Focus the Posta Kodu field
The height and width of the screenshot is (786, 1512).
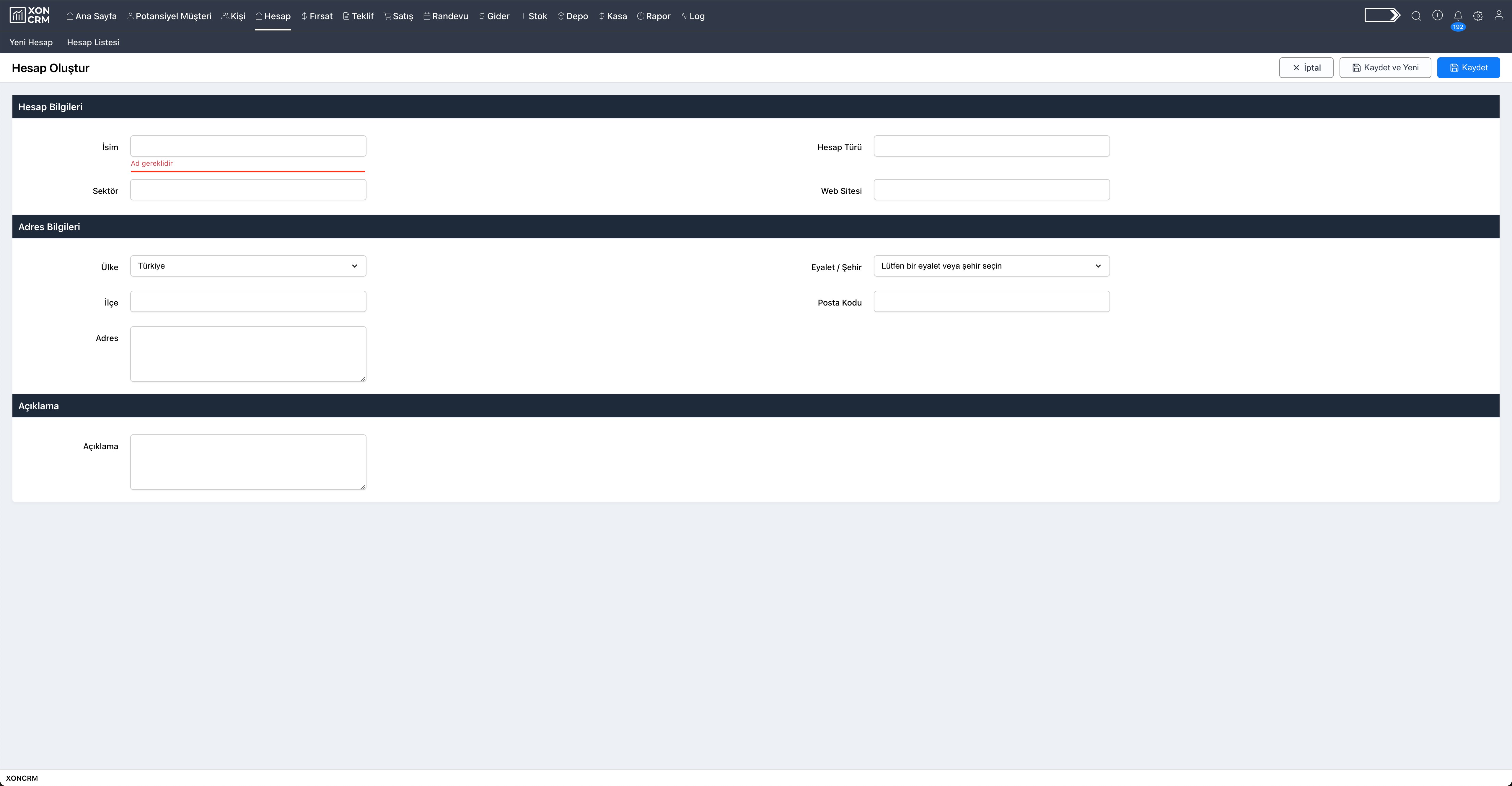991,301
